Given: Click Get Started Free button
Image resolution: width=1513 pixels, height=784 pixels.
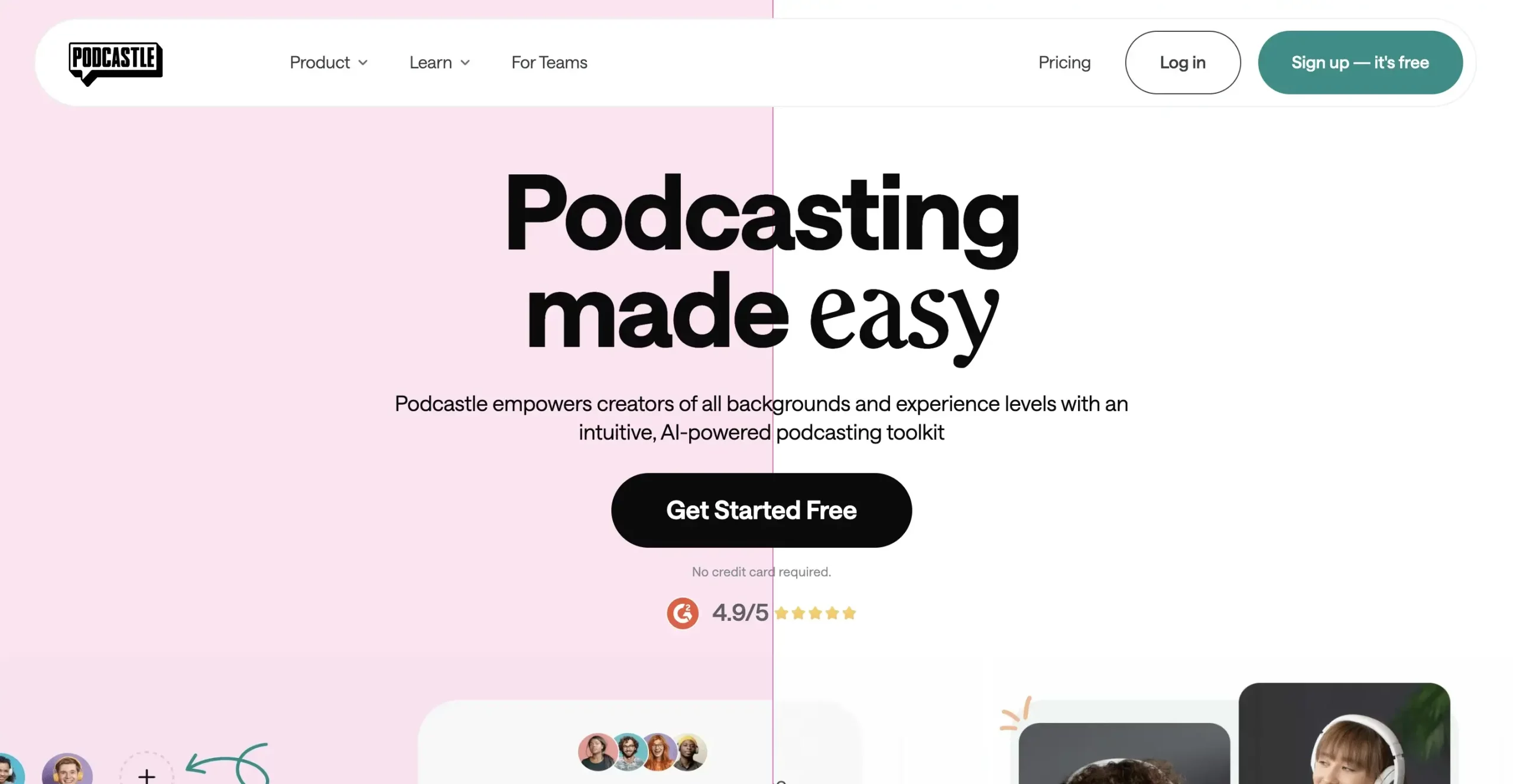Looking at the screenshot, I should pyautogui.click(x=761, y=510).
